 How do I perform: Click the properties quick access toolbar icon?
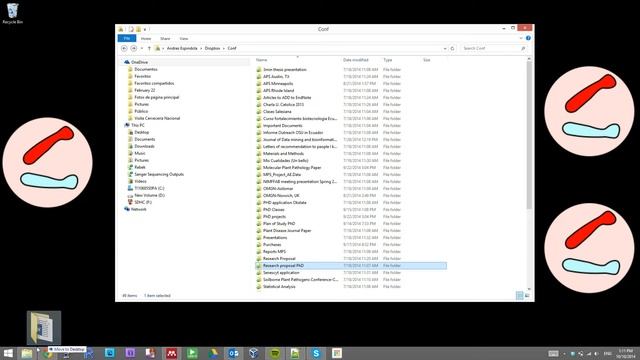[131, 29]
